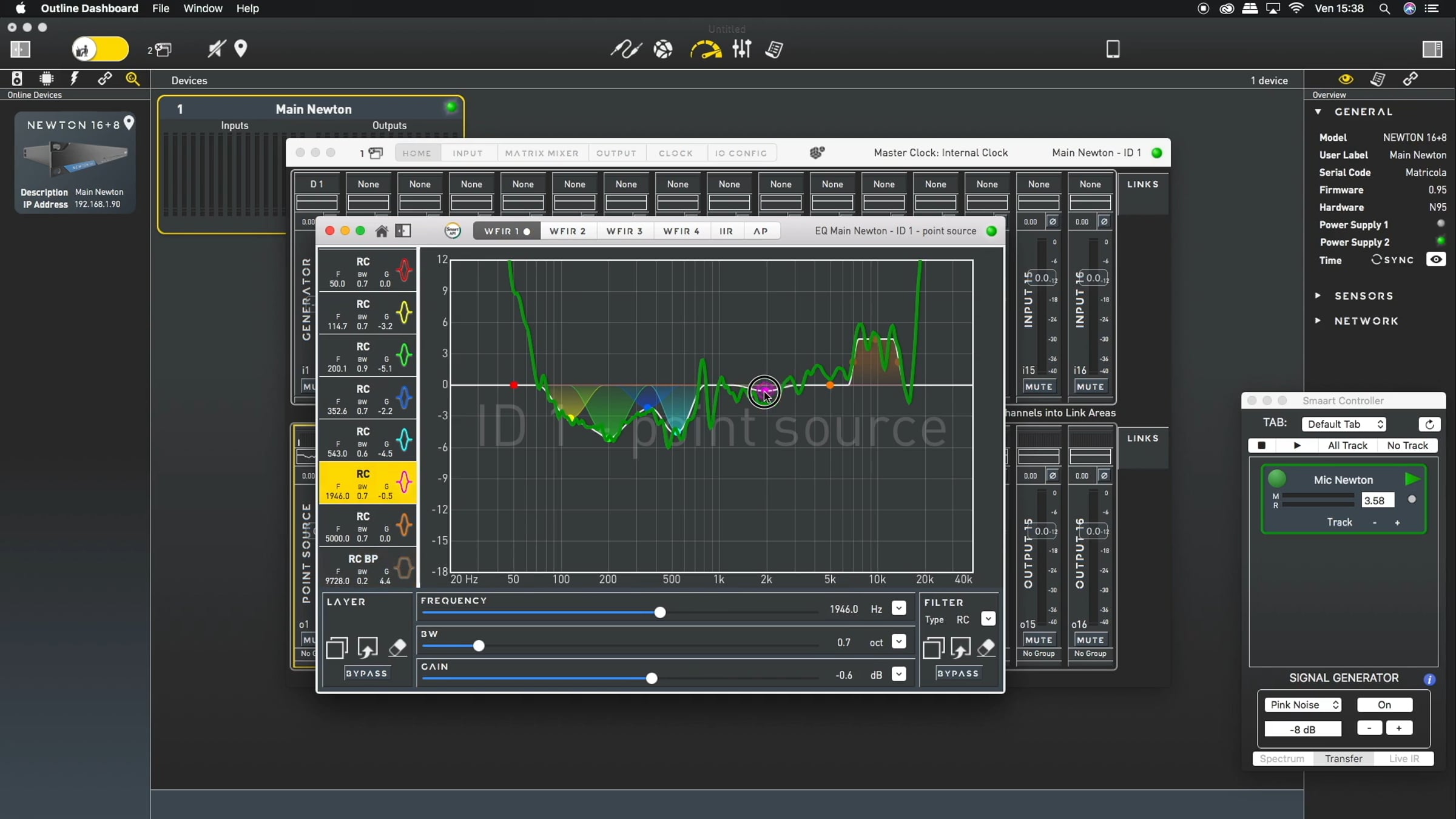Mute the Input 15 channel
The image size is (1456, 819).
(1039, 386)
